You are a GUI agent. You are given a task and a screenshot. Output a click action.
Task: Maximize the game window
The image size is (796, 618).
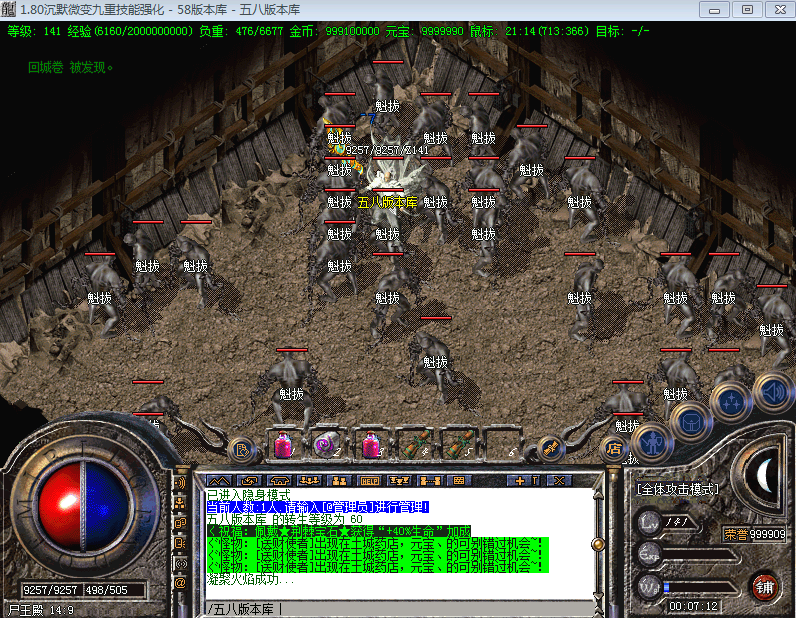[747, 10]
